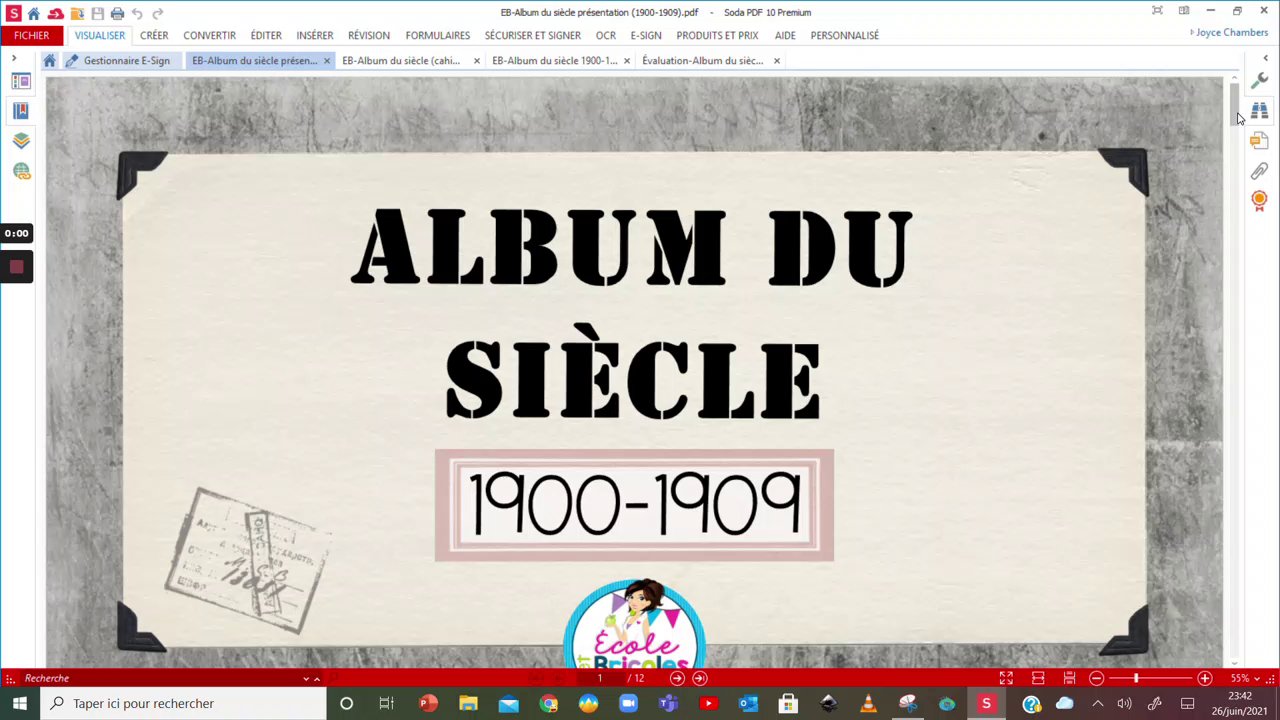Open Google Chrome from the taskbar
The width and height of the screenshot is (1280, 720).
click(548, 703)
